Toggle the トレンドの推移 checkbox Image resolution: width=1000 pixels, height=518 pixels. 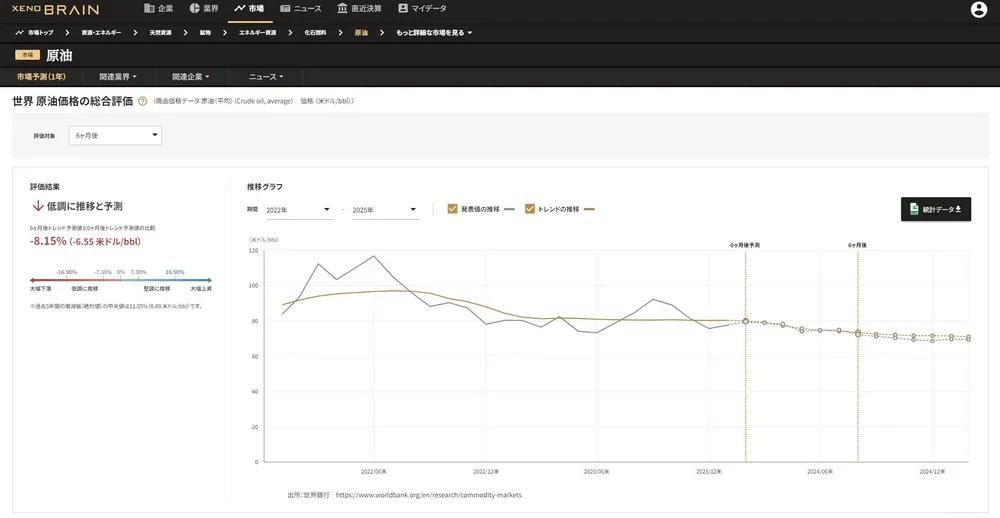click(x=530, y=209)
